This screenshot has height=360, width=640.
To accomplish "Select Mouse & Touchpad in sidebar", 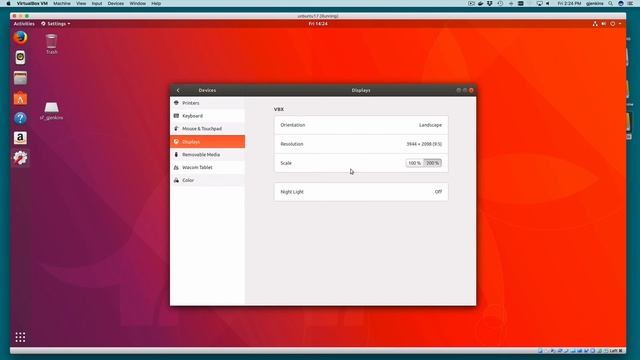I will [x=207, y=129].
